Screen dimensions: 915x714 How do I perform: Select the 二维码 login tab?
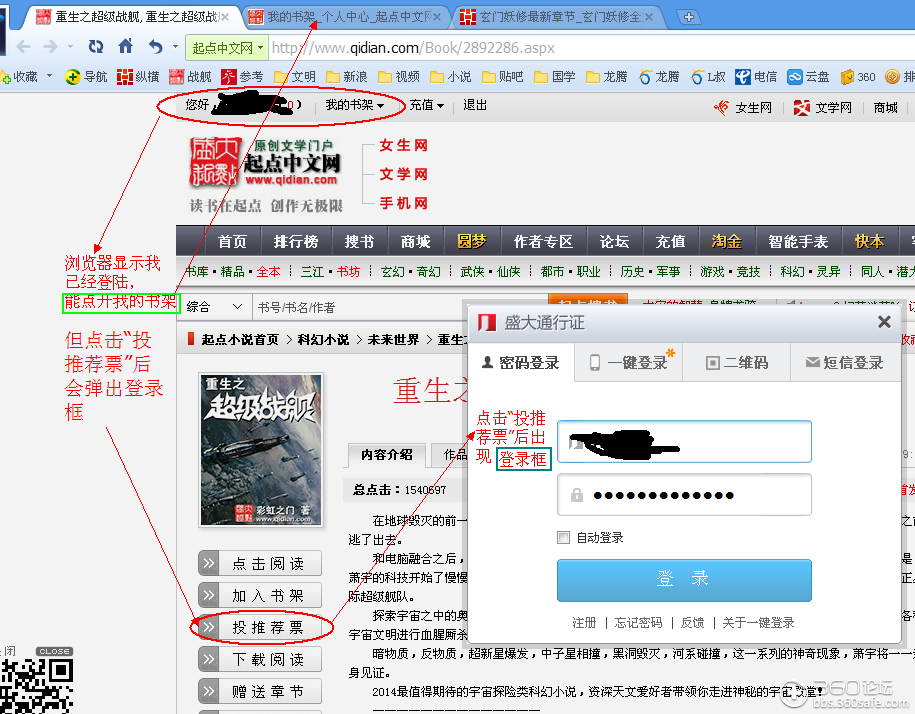click(x=736, y=363)
